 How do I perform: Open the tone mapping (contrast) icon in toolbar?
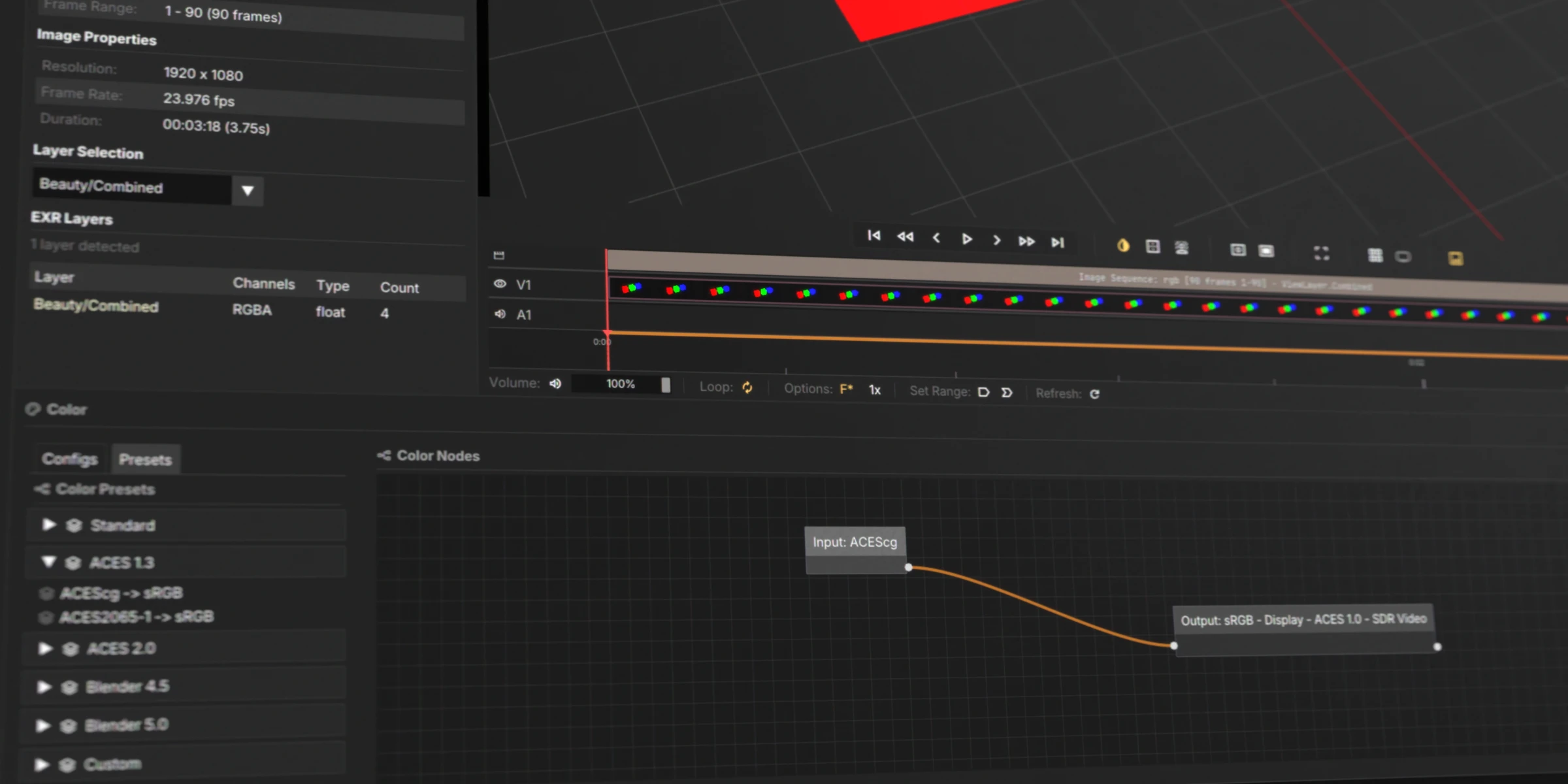click(1122, 246)
